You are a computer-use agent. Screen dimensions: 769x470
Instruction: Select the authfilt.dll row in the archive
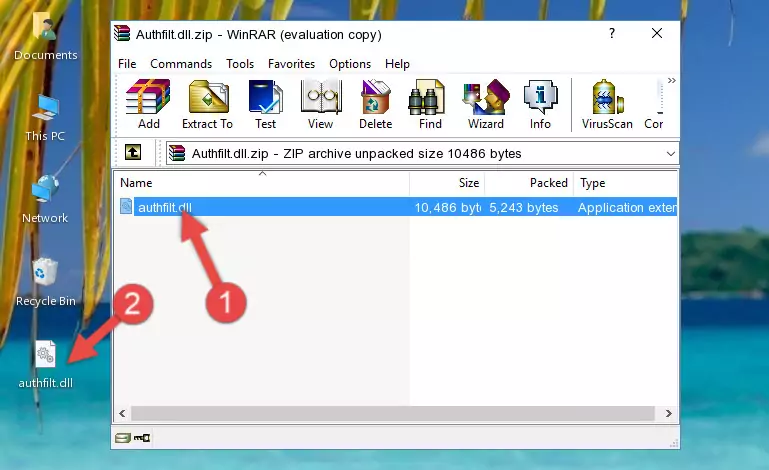[x=396, y=207]
